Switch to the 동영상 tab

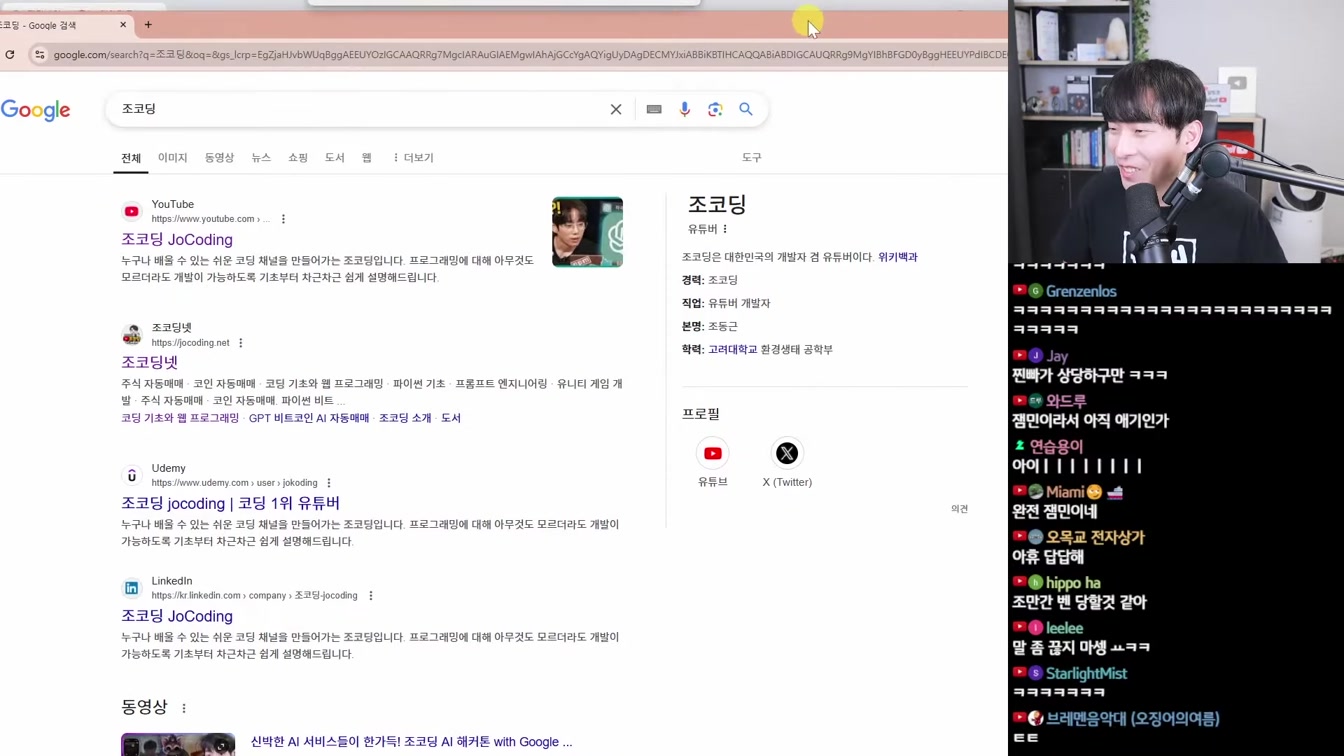click(x=219, y=158)
